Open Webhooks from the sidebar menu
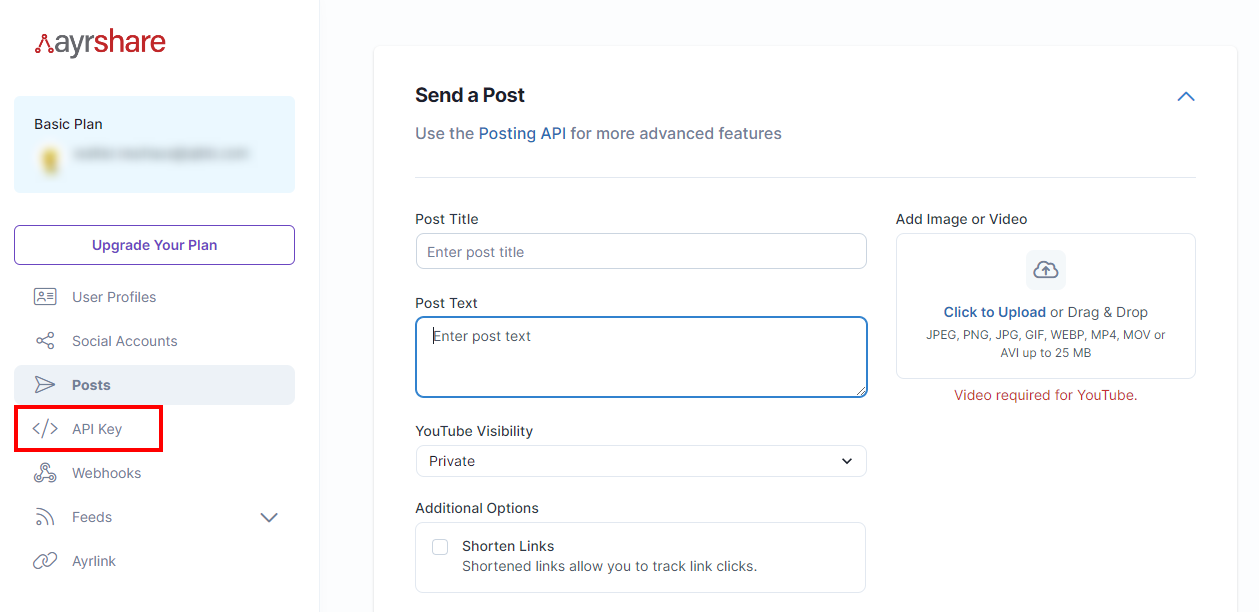The width and height of the screenshot is (1259, 612). pyautogui.click(x=106, y=473)
